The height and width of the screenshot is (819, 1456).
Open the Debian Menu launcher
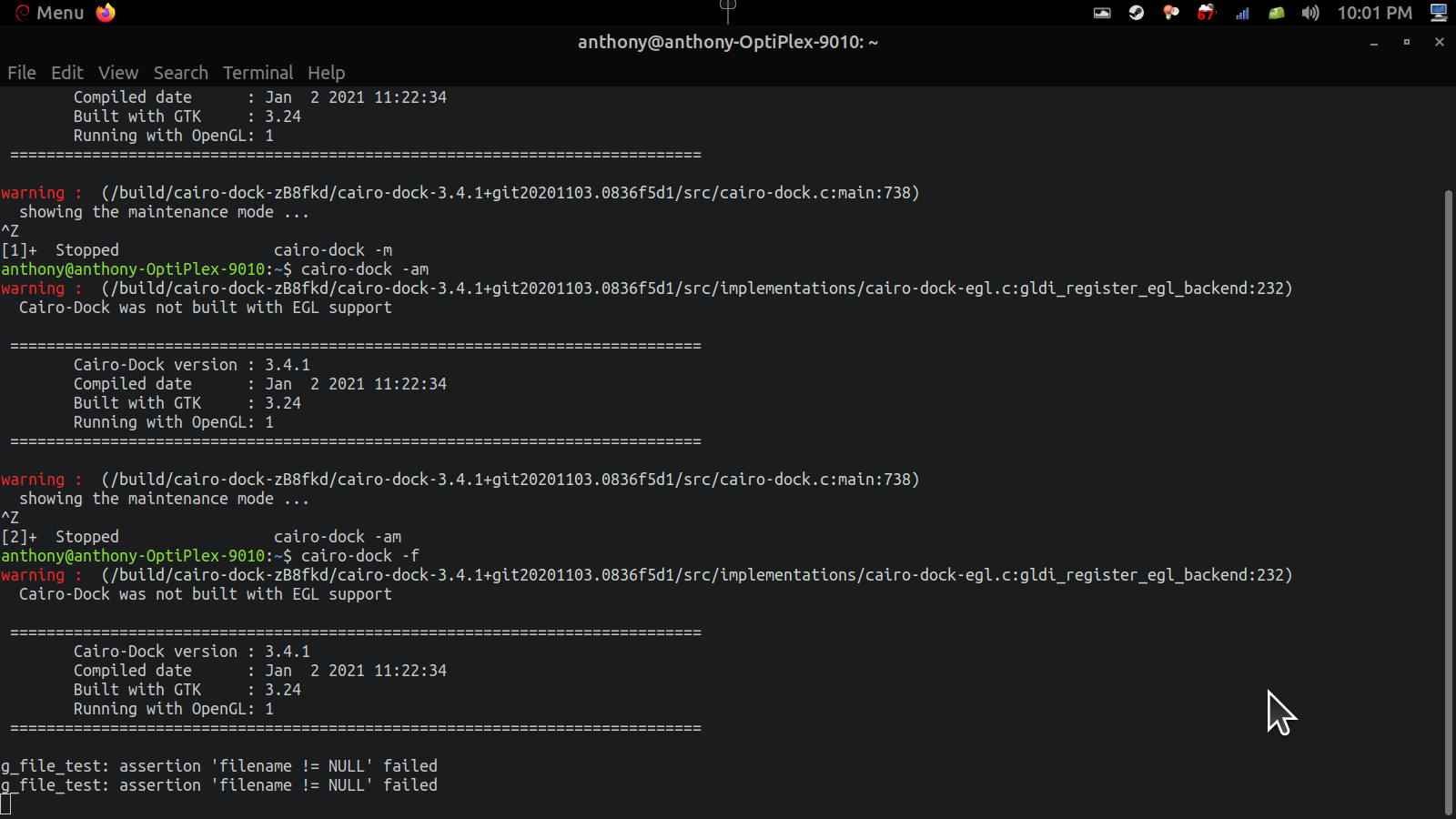pos(50,13)
